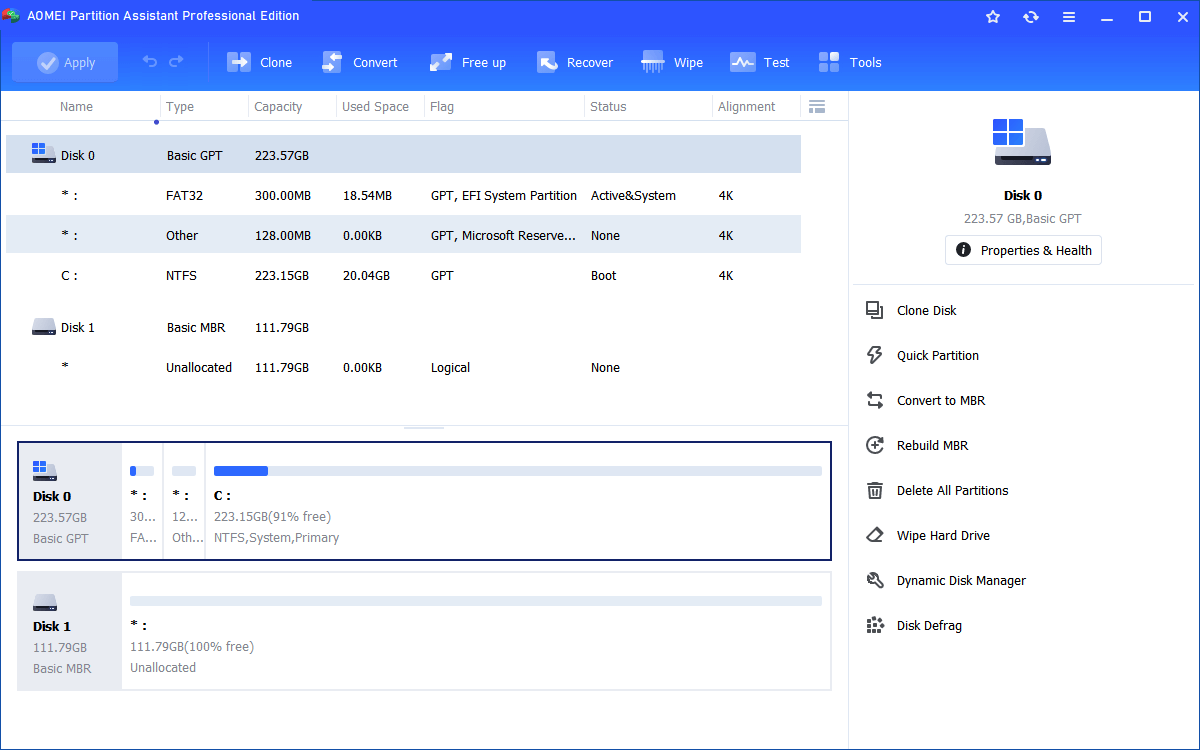Open the Wipe toolbar menu
1200x750 pixels.
pyautogui.click(x=673, y=62)
